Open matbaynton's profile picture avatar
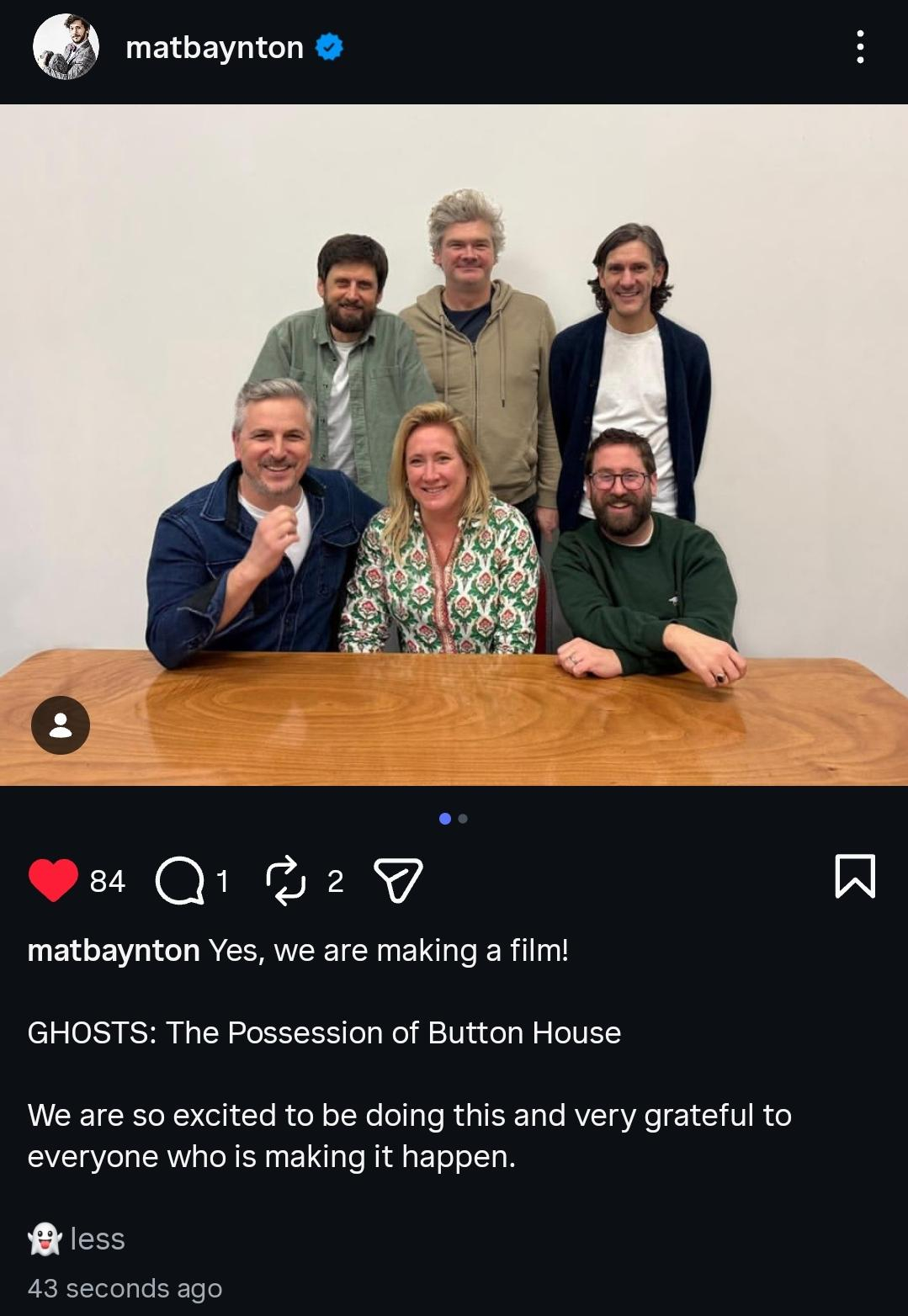 [x=66, y=47]
